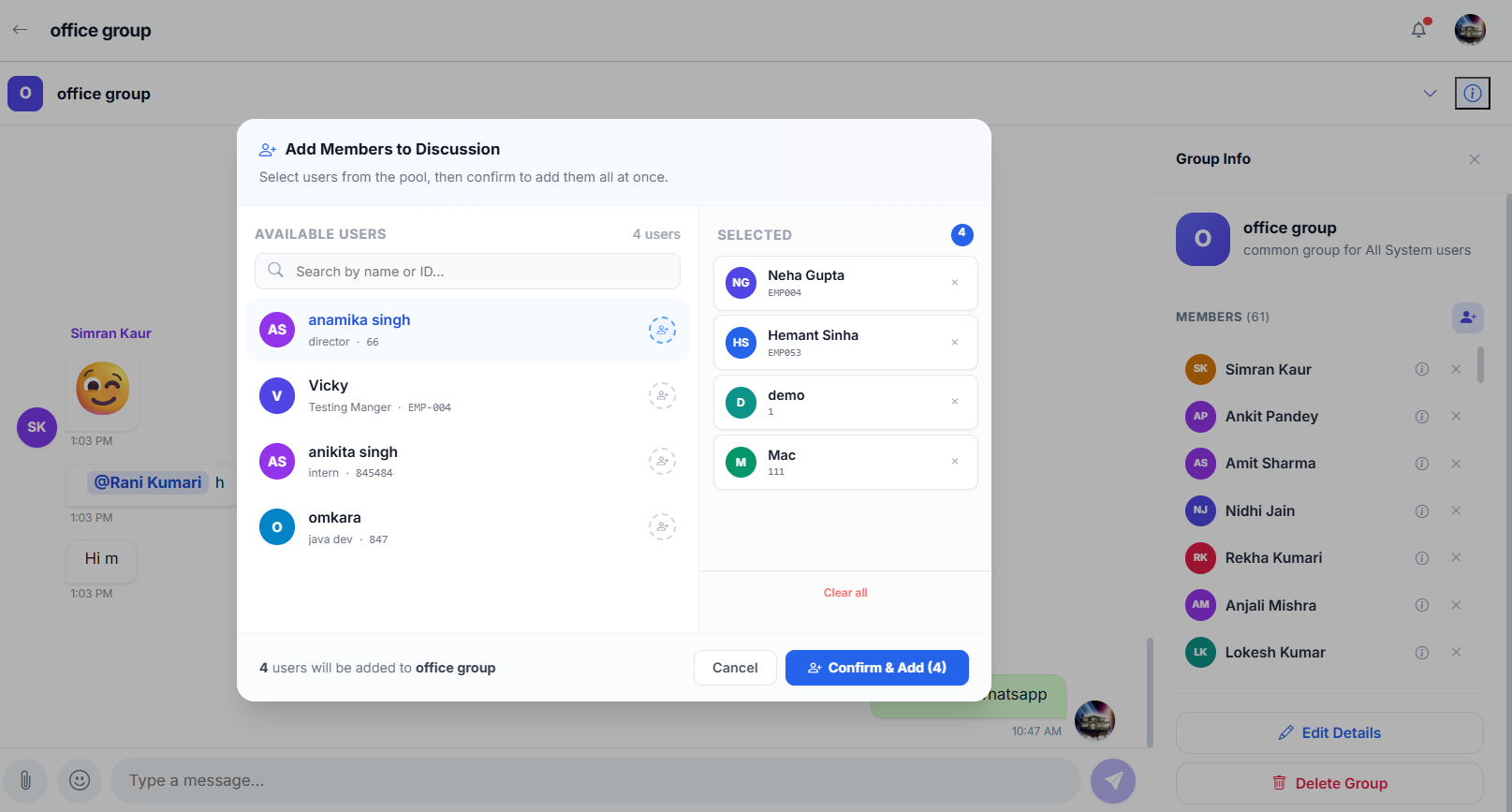This screenshot has width=1512, height=812.
Task: Select Lokesh Kumar member name
Action: 1275,653
